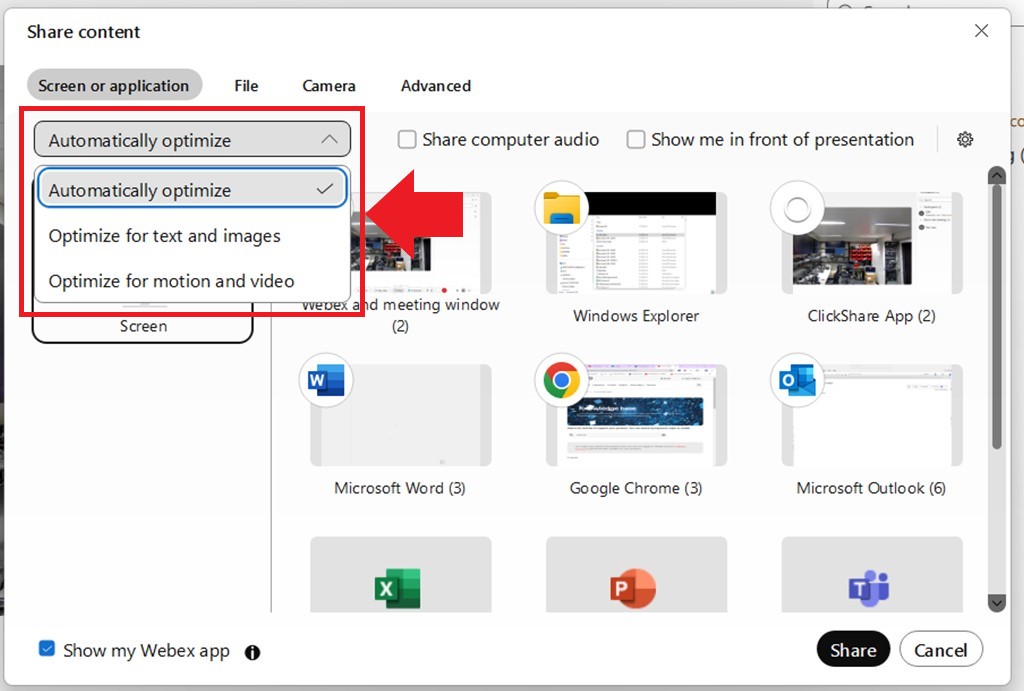Click the Cancel button
The height and width of the screenshot is (691, 1024).
(x=940, y=650)
